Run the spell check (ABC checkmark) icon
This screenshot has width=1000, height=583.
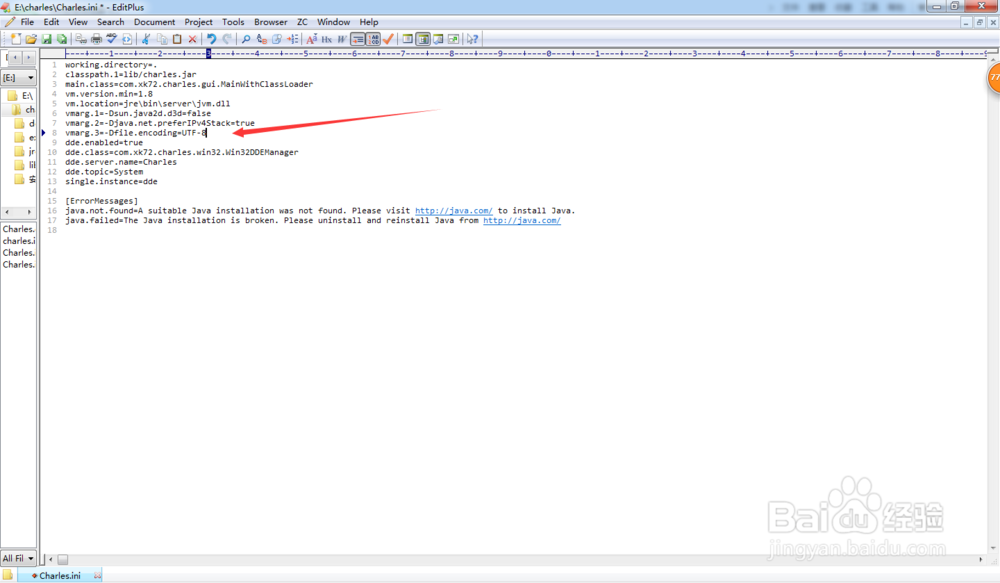112,39
